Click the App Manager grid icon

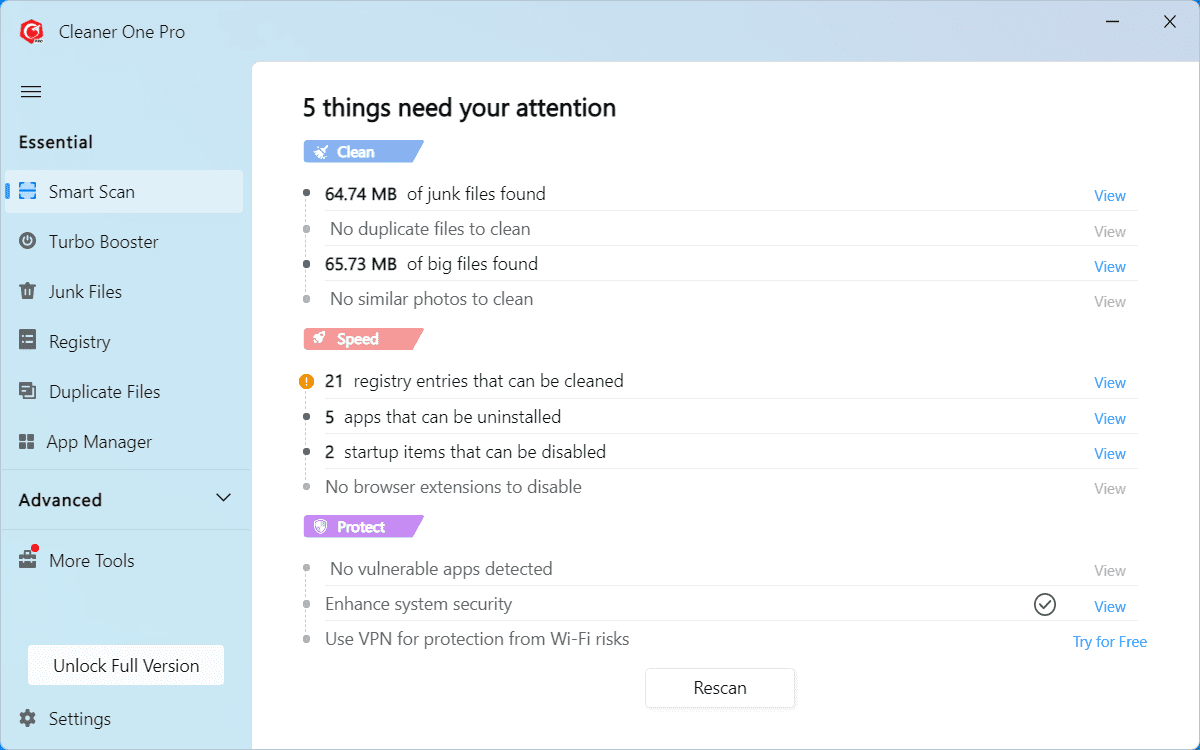tap(27, 441)
